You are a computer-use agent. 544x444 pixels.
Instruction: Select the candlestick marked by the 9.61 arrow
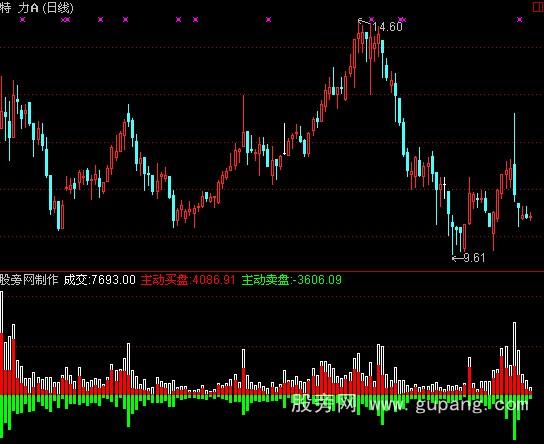pos(452,236)
